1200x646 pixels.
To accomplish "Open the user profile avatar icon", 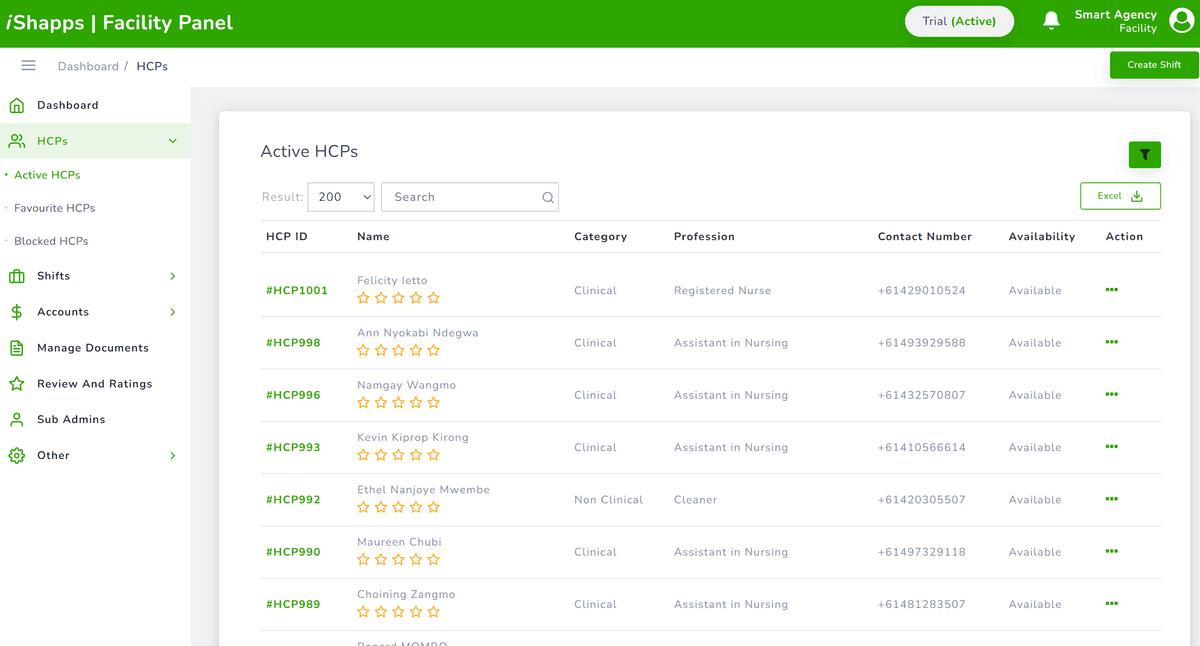I will [x=1181, y=21].
